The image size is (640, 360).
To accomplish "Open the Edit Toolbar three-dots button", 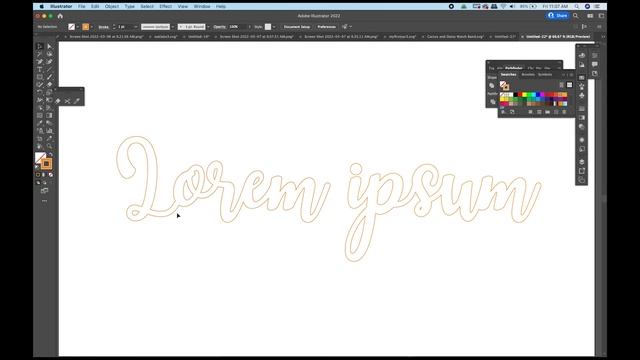I will [44, 201].
